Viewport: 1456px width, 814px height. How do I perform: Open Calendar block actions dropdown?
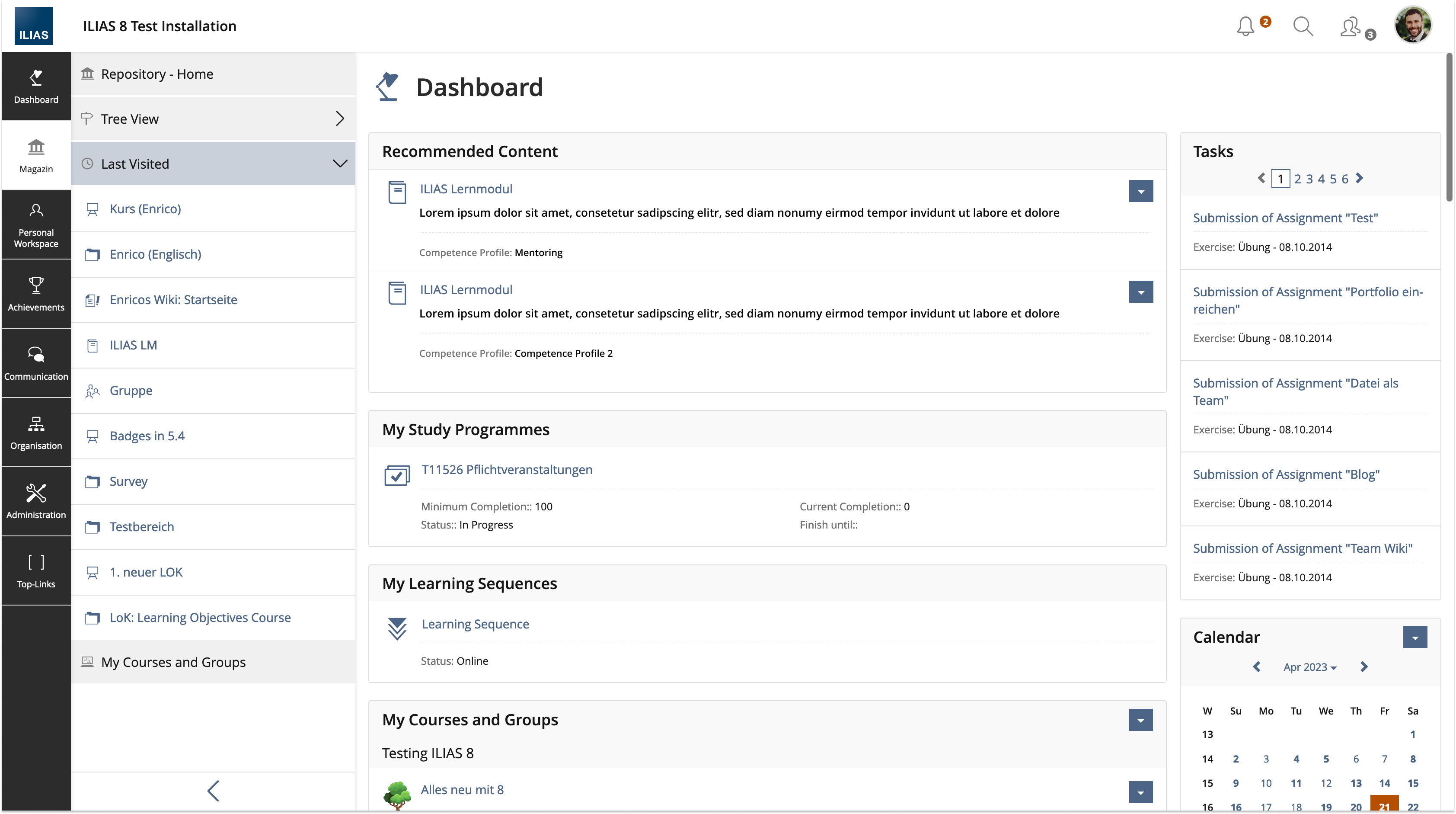[x=1415, y=638]
